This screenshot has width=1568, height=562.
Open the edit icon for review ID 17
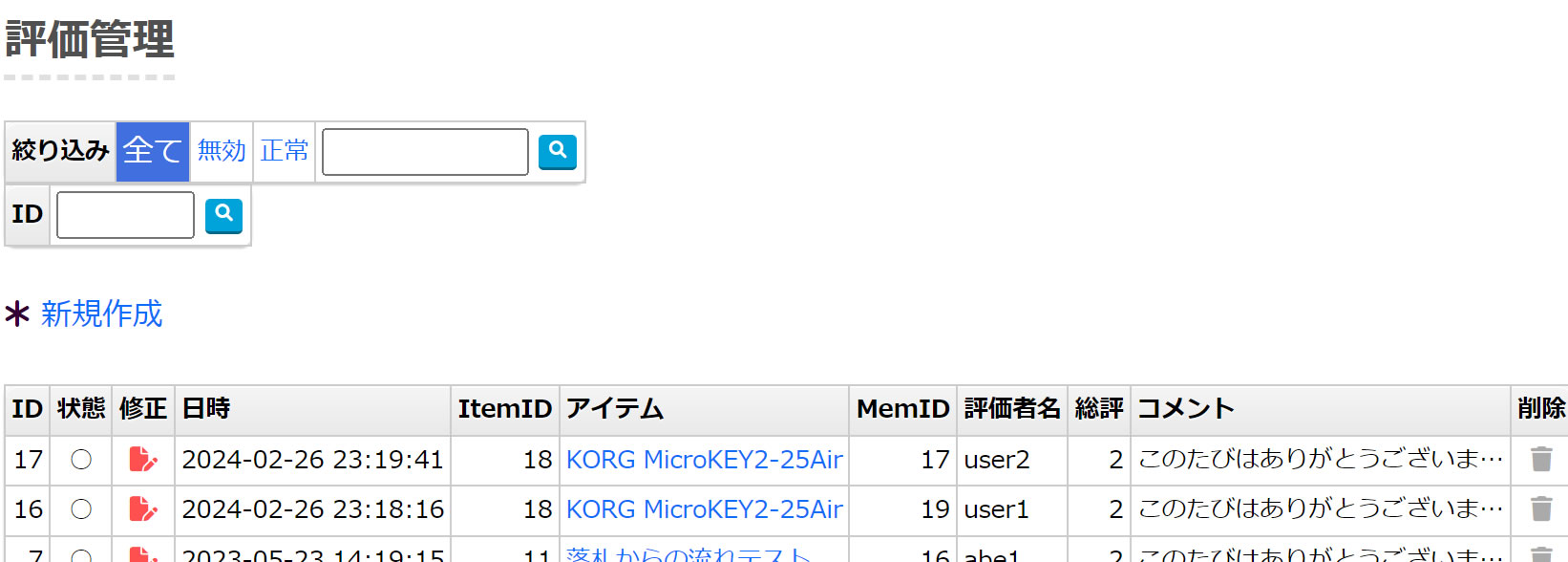click(x=142, y=460)
